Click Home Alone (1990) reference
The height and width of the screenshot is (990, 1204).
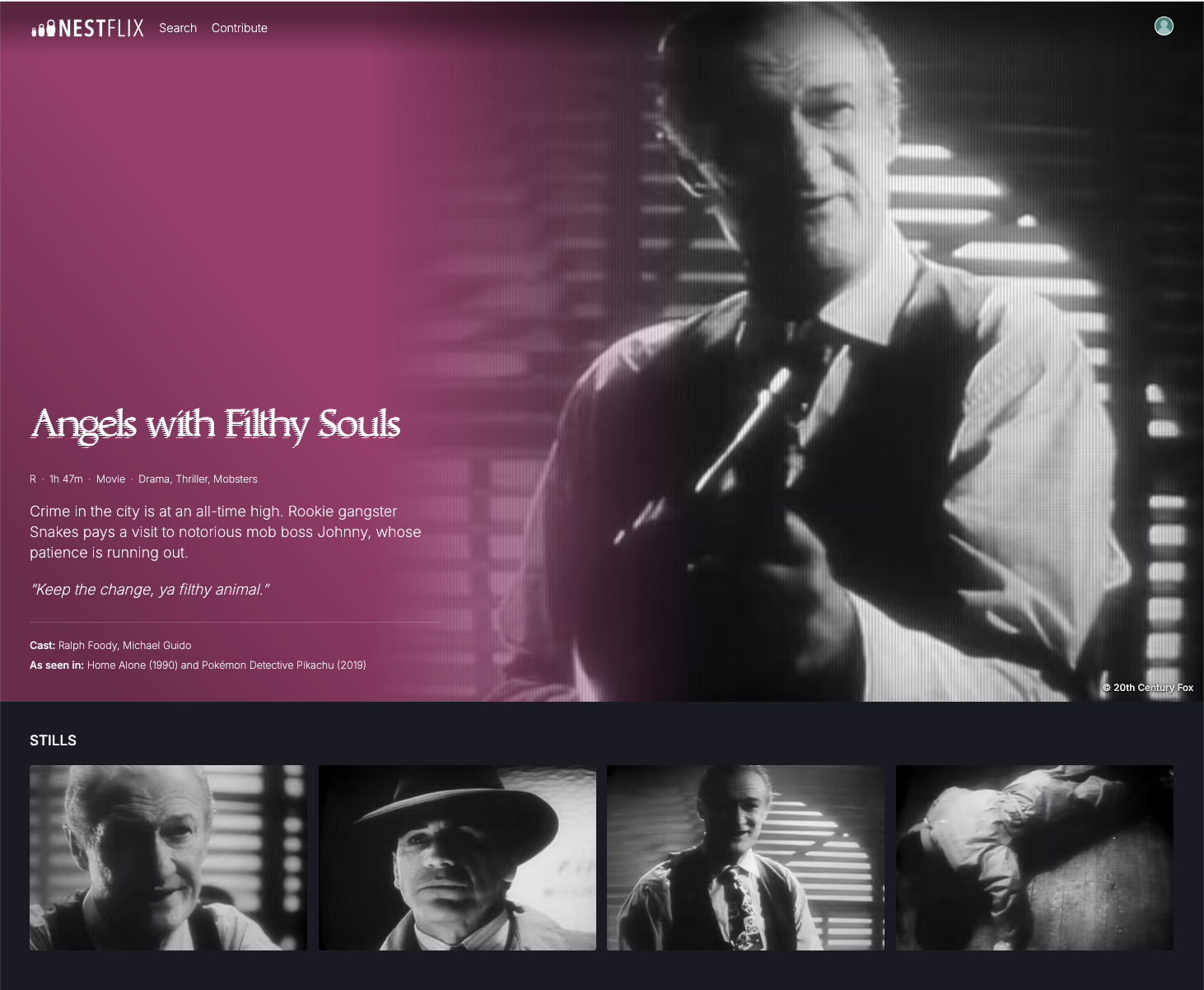click(133, 665)
